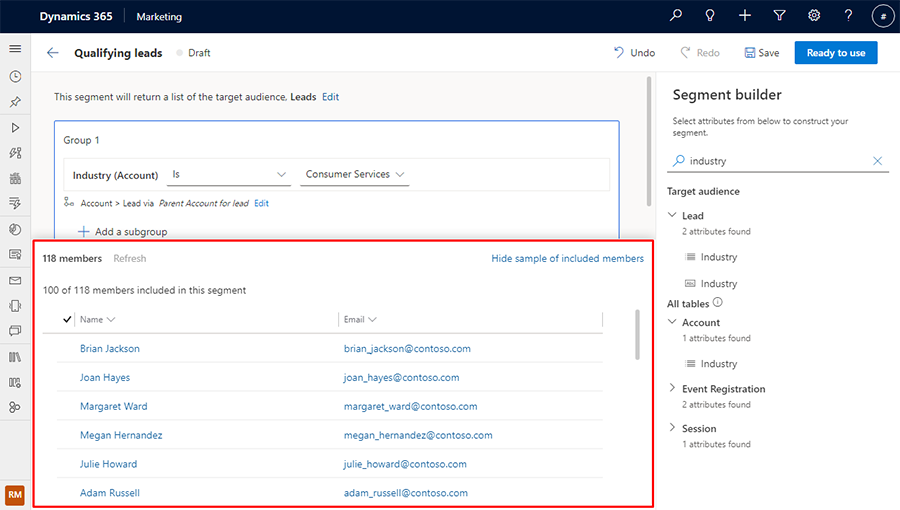The width and height of the screenshot is (900, 510).
Task: Open Brian Jackson's member record
Action: click(x=110, y=349)
